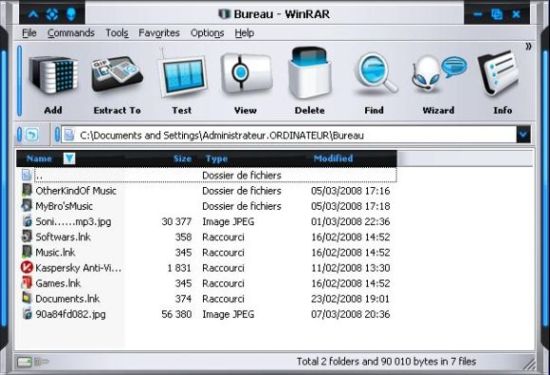Open the Commands menu
The height and width of the screenshot is (375, 550).
click(71, 33)
